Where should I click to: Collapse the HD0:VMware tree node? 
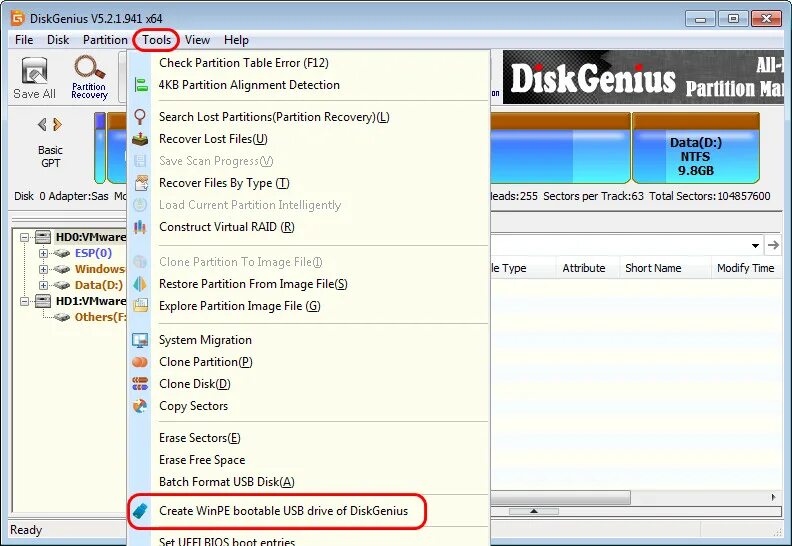(x=24, y=236)
